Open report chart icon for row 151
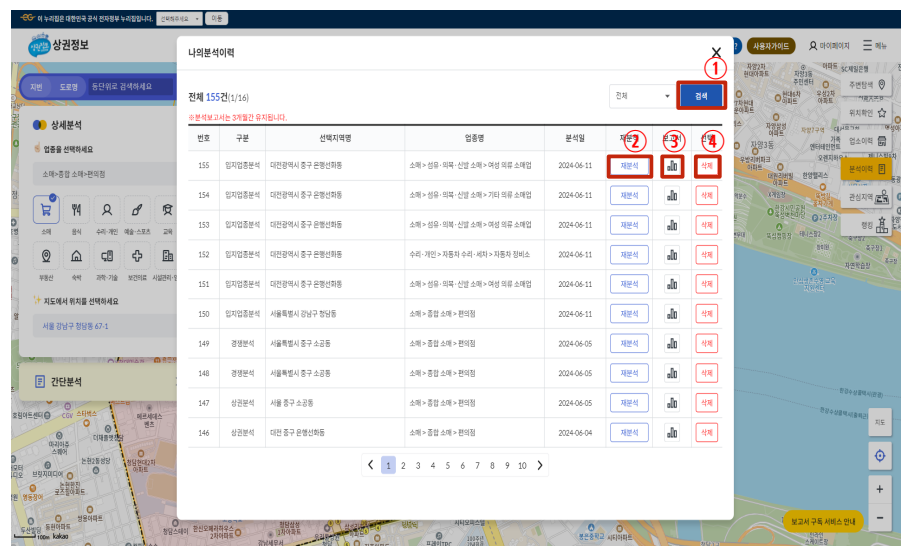This screenshot has height=557, width=907. click(672, 284)
